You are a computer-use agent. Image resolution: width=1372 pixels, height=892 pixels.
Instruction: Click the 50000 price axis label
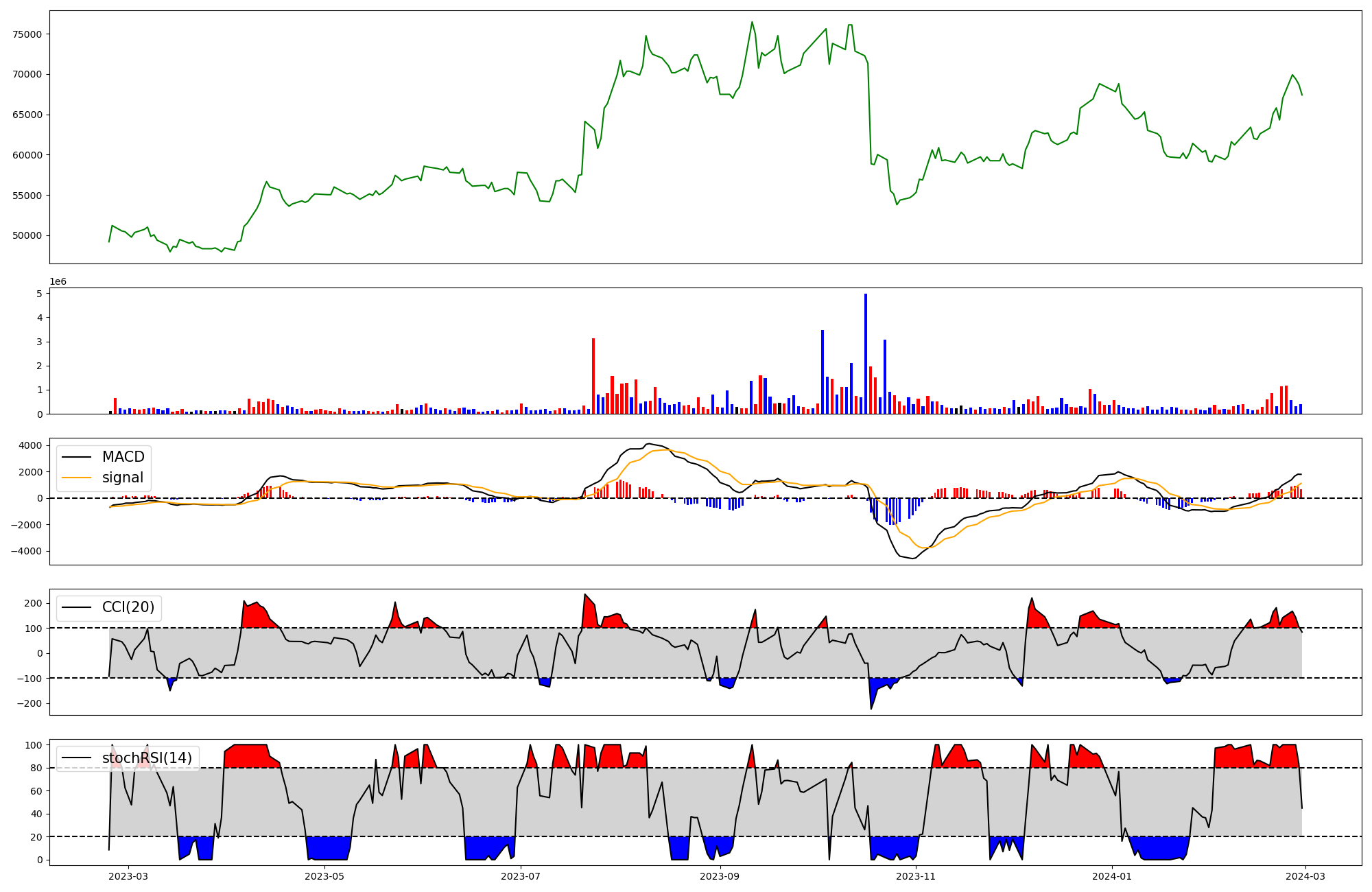tap(28, 235)
